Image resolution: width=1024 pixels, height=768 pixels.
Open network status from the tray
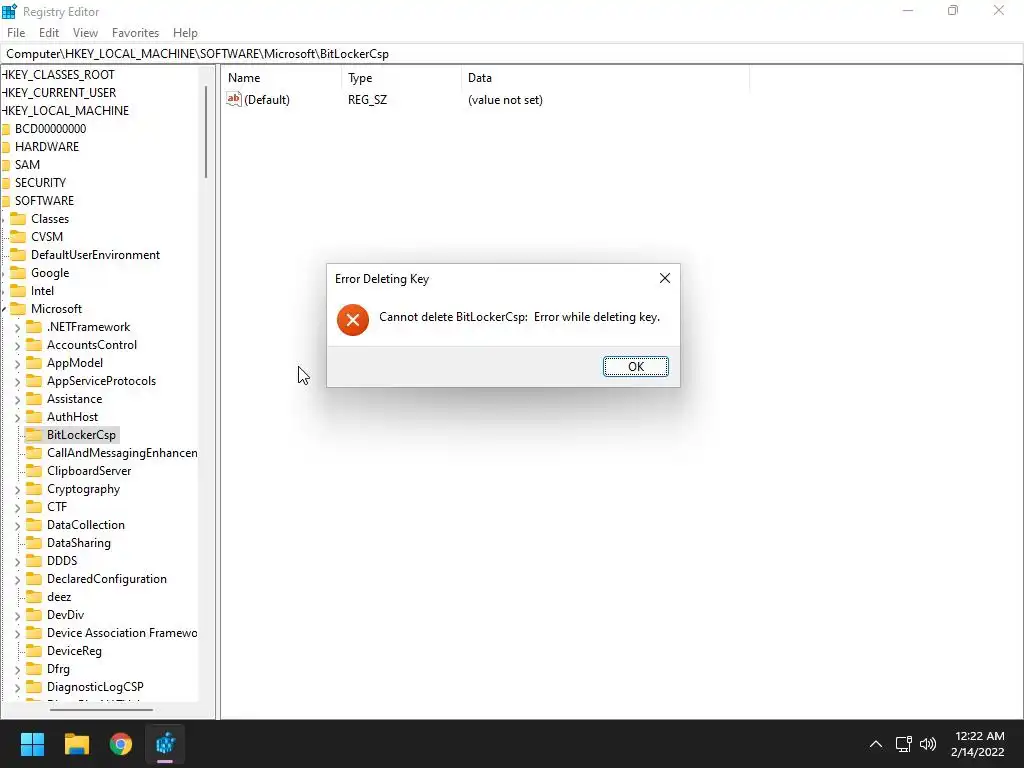[903, 744]
